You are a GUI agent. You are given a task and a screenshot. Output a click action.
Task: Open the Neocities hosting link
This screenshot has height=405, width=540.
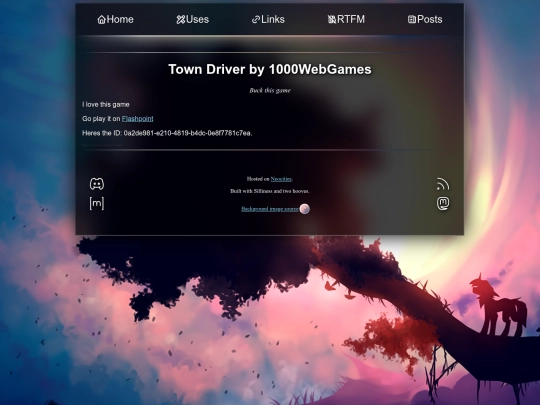(x=281, y=179)
